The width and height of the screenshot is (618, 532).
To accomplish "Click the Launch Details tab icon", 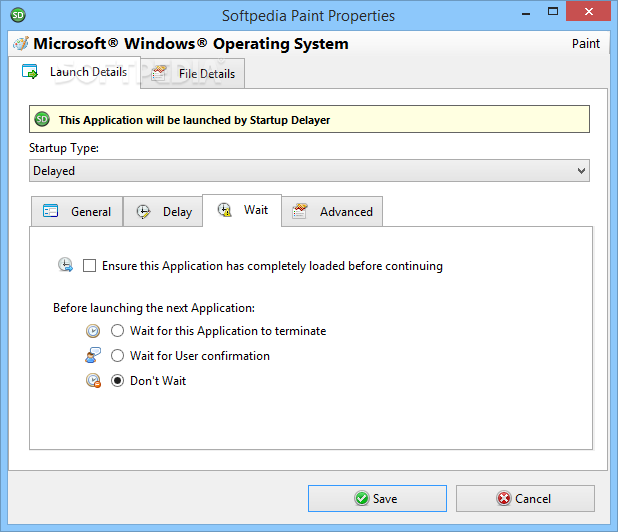I will (x=30, y=71).
